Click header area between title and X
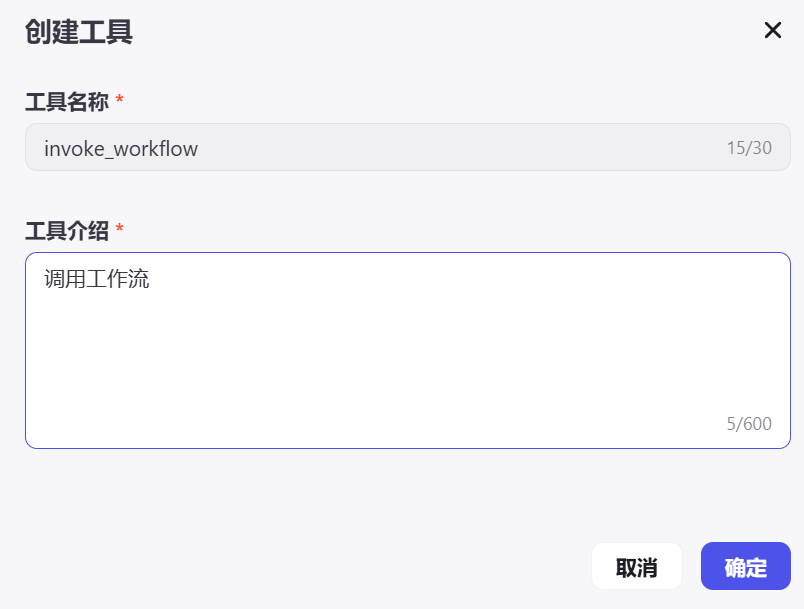 [x=450, y=32]
